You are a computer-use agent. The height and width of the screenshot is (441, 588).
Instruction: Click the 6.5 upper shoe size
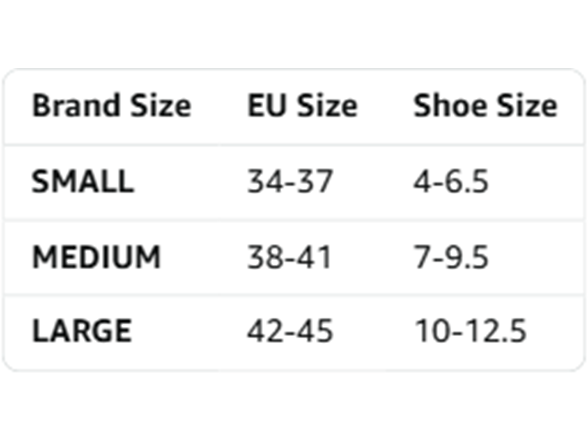[466, 182]
